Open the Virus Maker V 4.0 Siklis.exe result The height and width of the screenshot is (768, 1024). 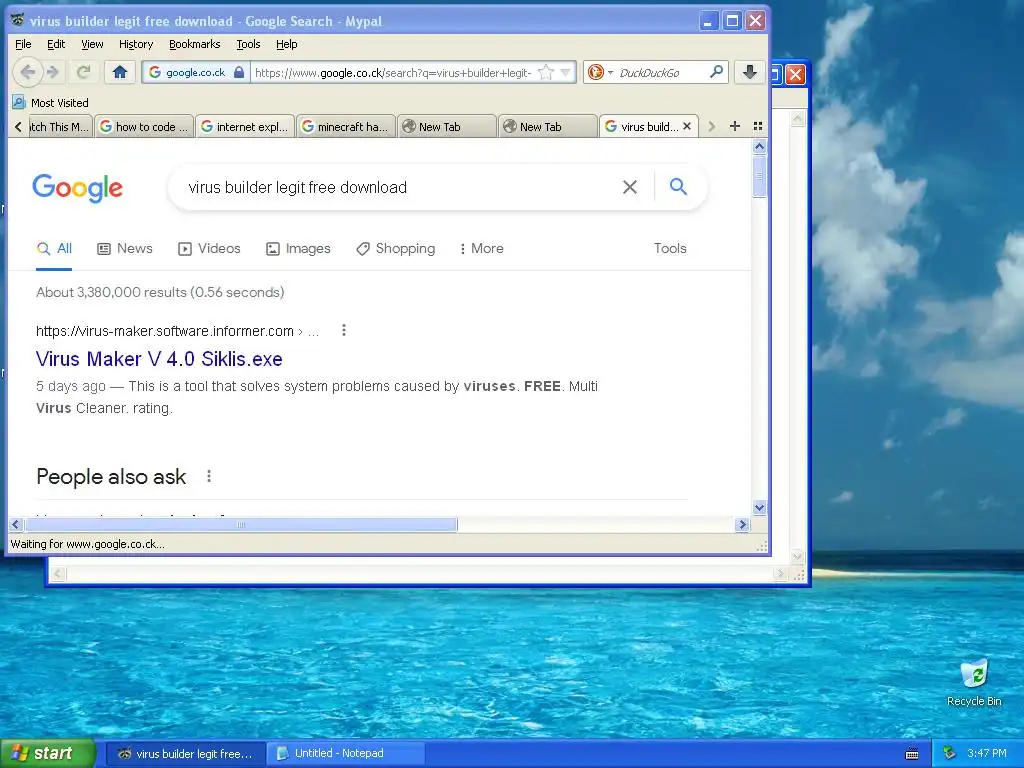pyautogui.click(x=159, y=359)
